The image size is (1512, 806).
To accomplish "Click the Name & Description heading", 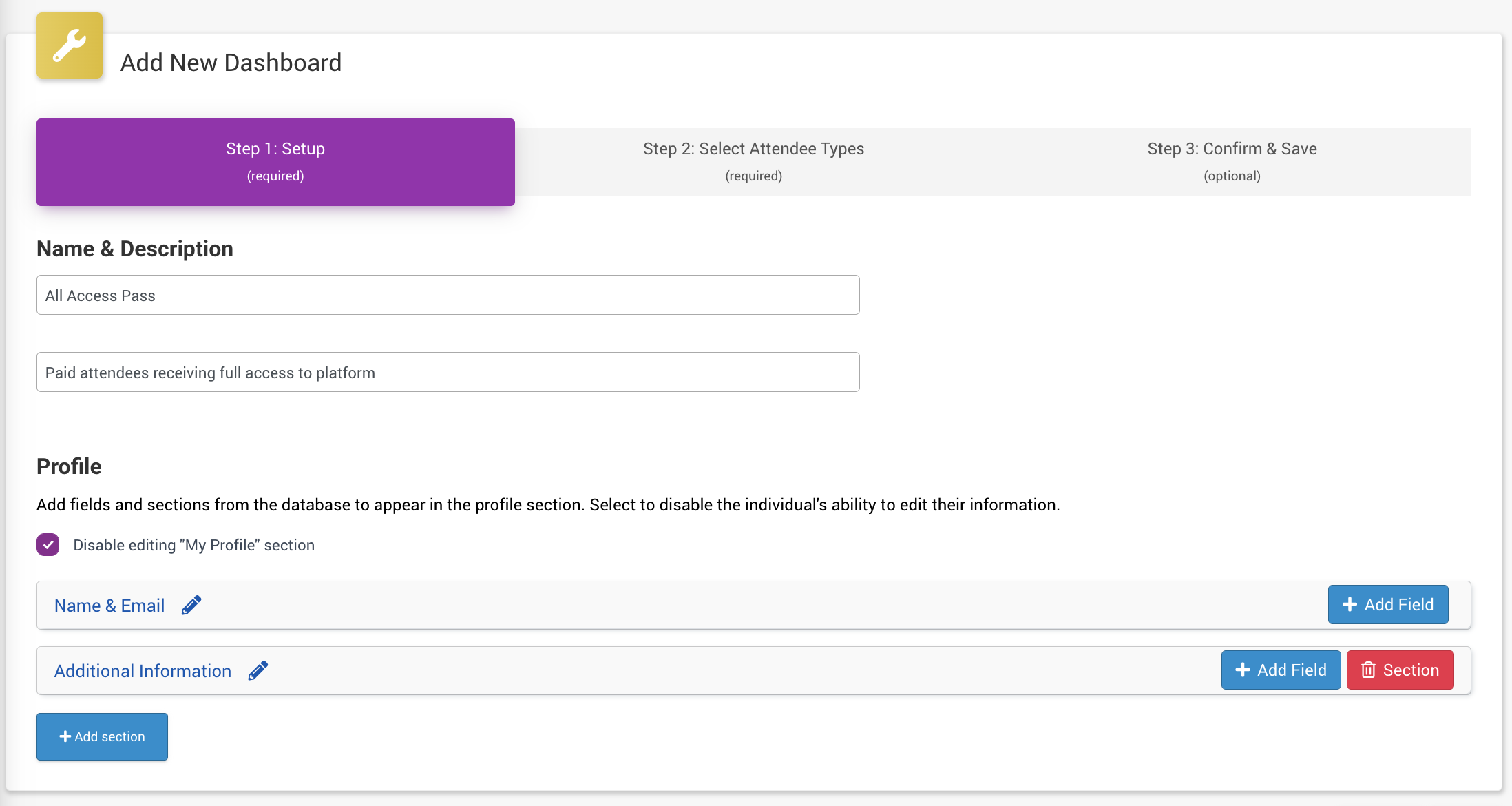I will pyautogui.click(x=135, y=249).
